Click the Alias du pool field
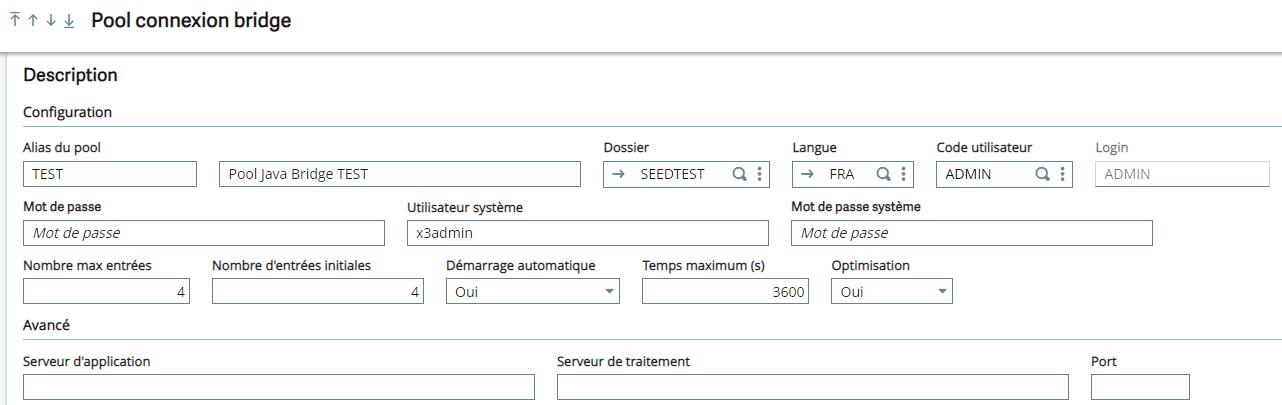The height and width of the screenshot is (405, 1282). pyautogui.click(x=110, y=174)
